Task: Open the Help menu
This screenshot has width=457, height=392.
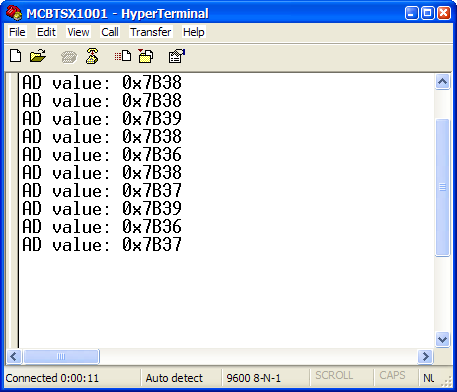Action: [x=194, y=32]
